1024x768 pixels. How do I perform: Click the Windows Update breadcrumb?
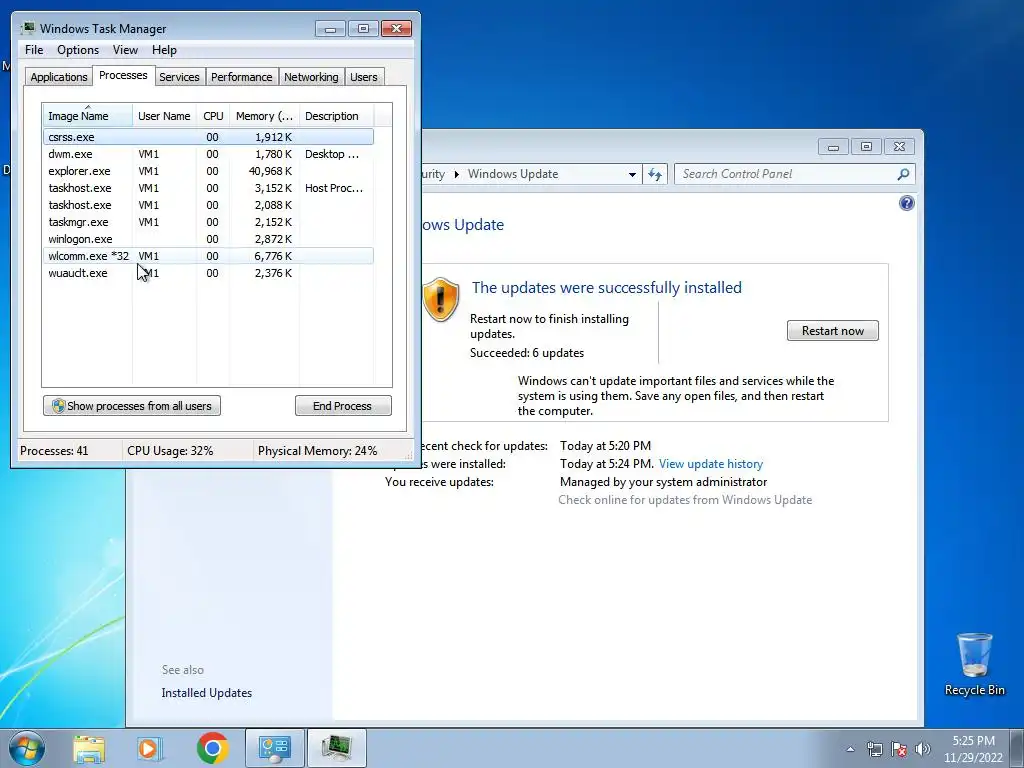tap(513, 174)
